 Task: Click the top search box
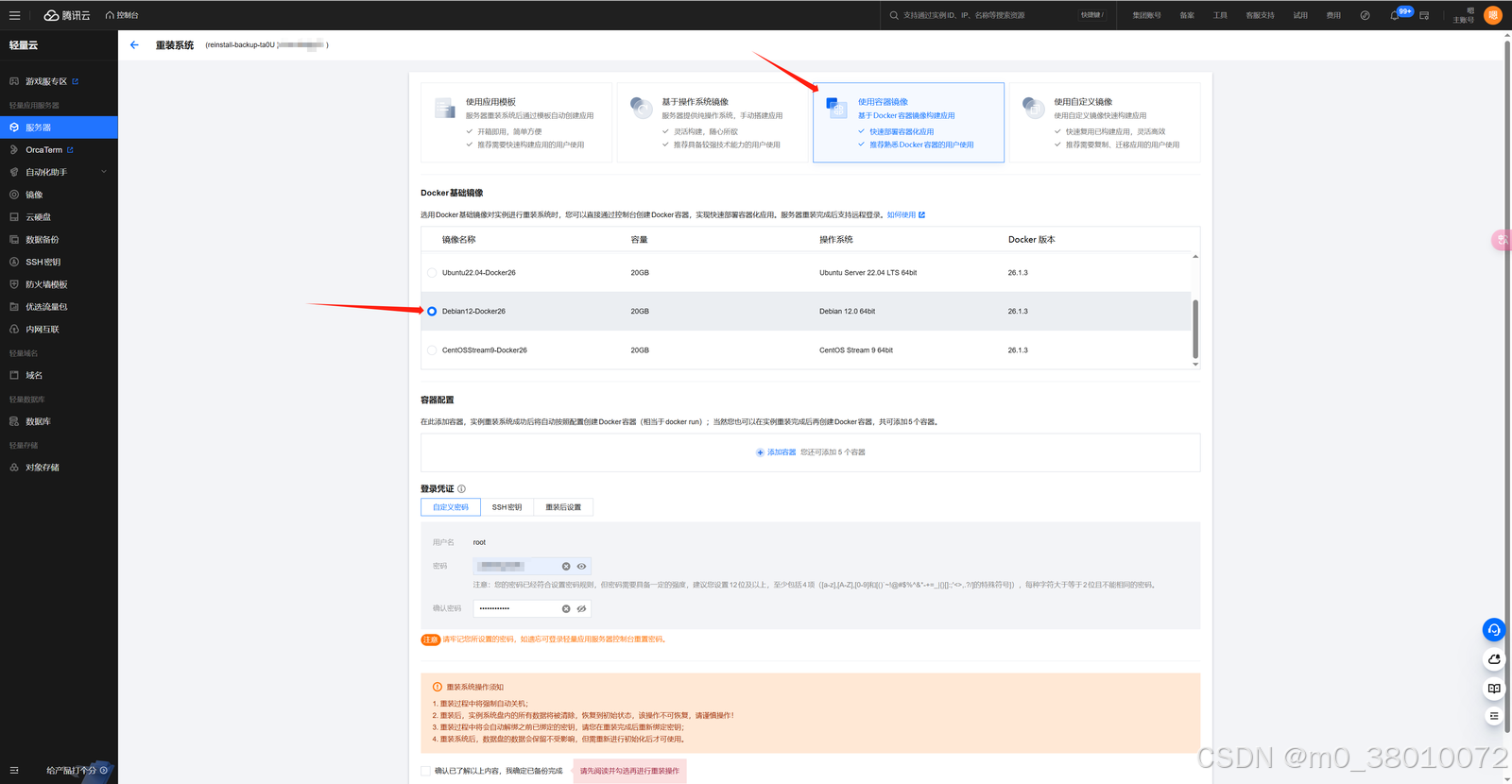click(996, 15)
